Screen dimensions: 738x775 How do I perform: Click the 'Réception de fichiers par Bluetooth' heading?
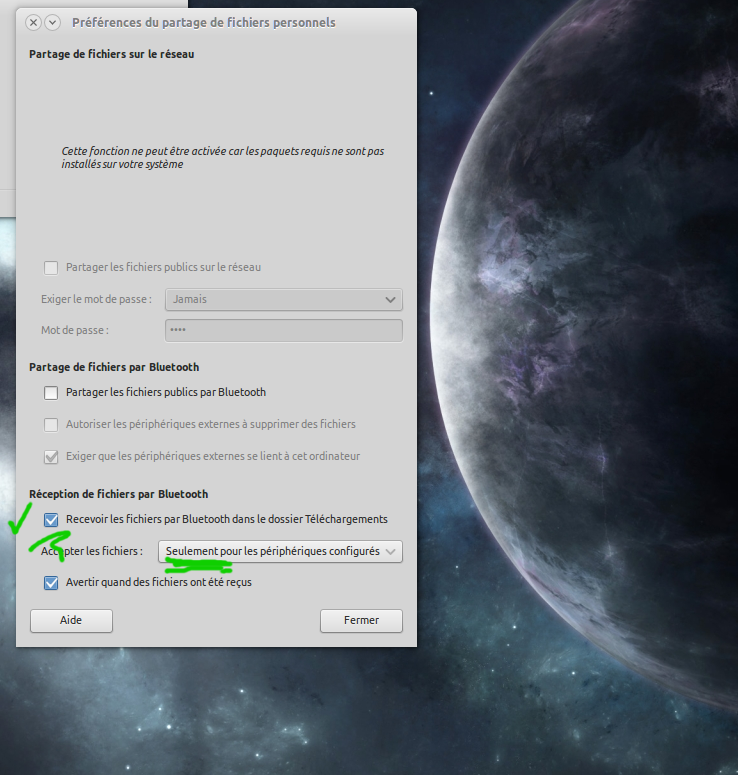[119, 494]
